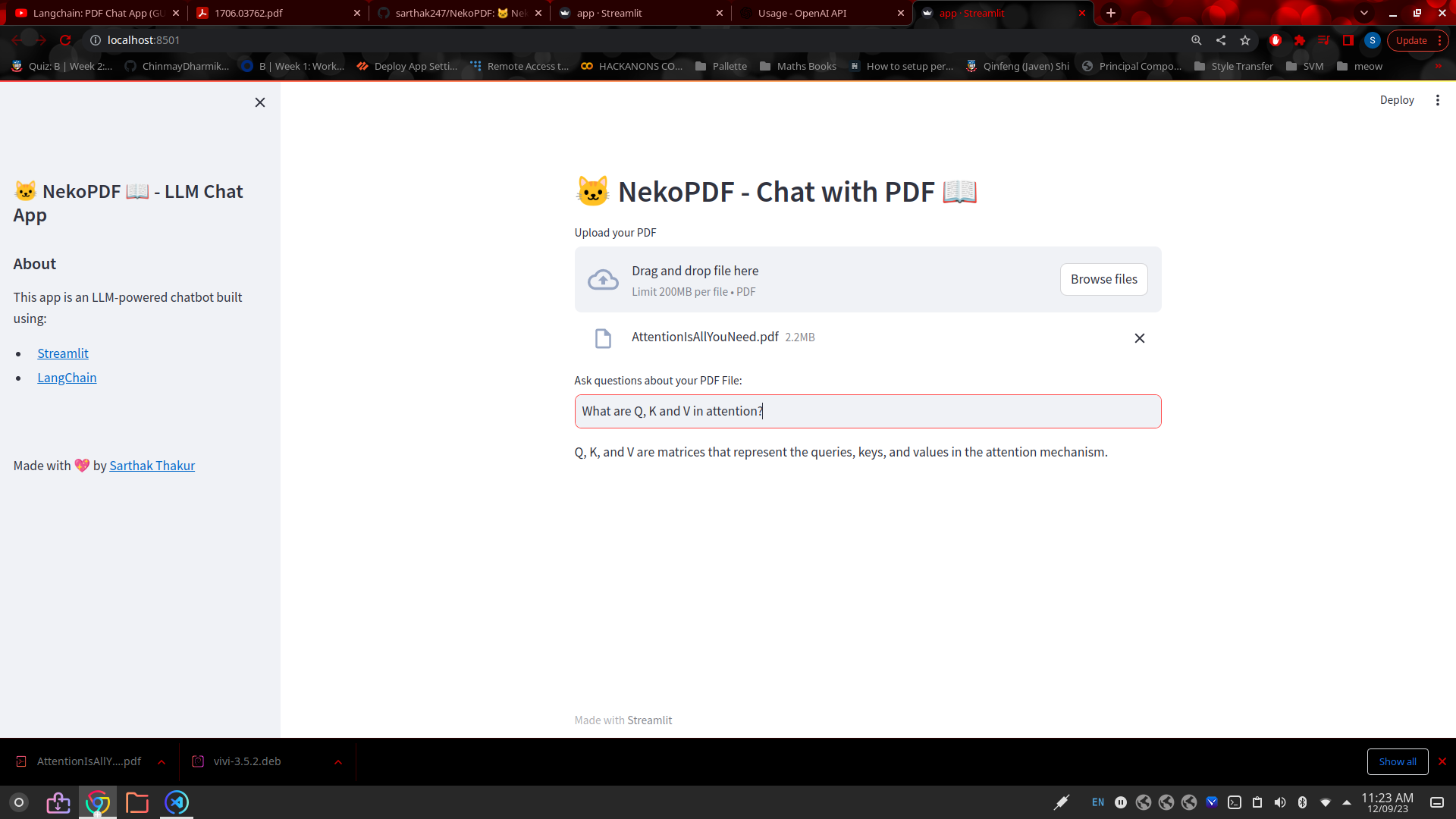
Task: Expand AttentionIsAllY...pdf download options
Action: click(x=162, y=762)
